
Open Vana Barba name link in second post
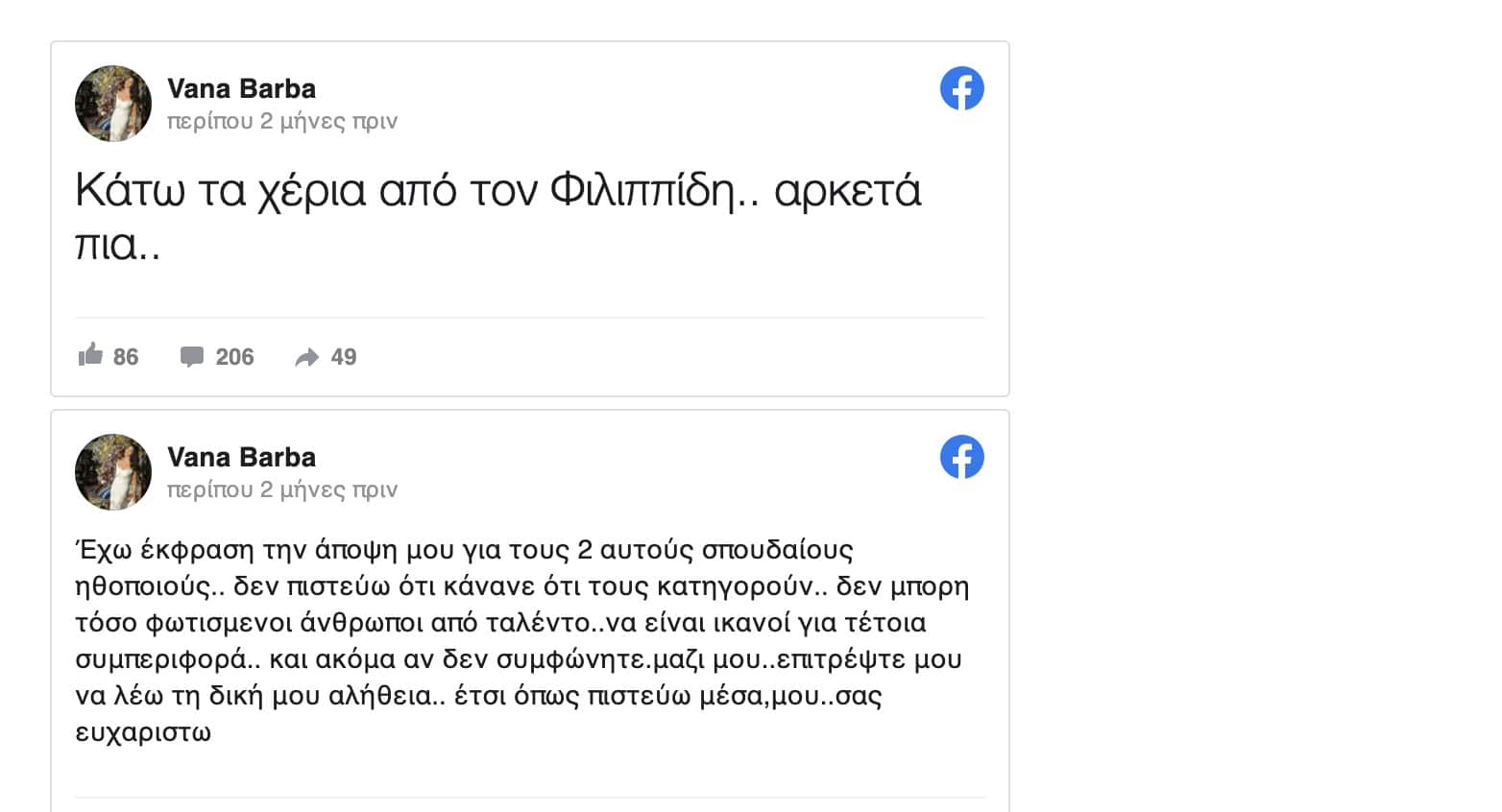coord(241,457)
